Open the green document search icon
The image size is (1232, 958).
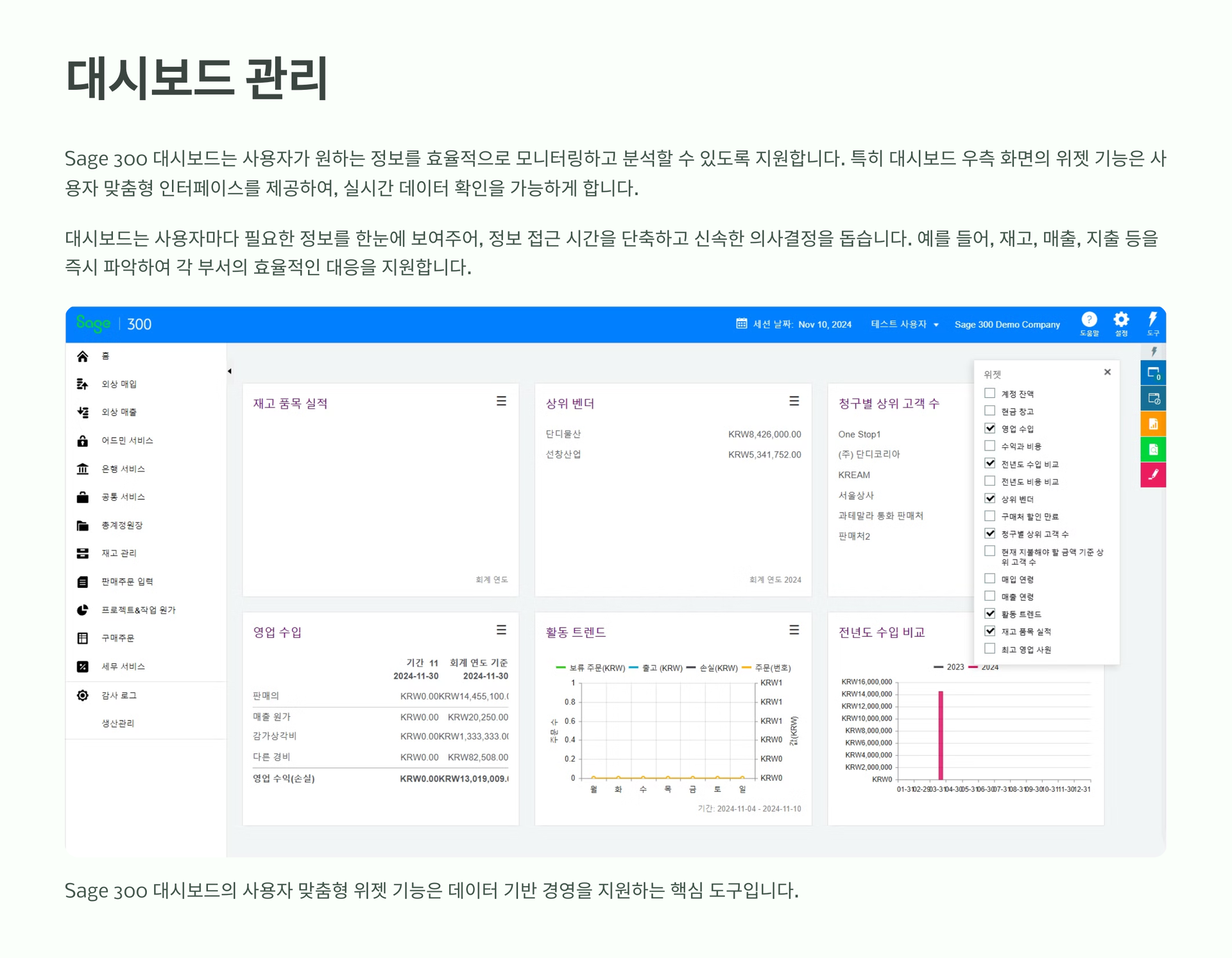pyautogui.click(x=1153, y=449)
